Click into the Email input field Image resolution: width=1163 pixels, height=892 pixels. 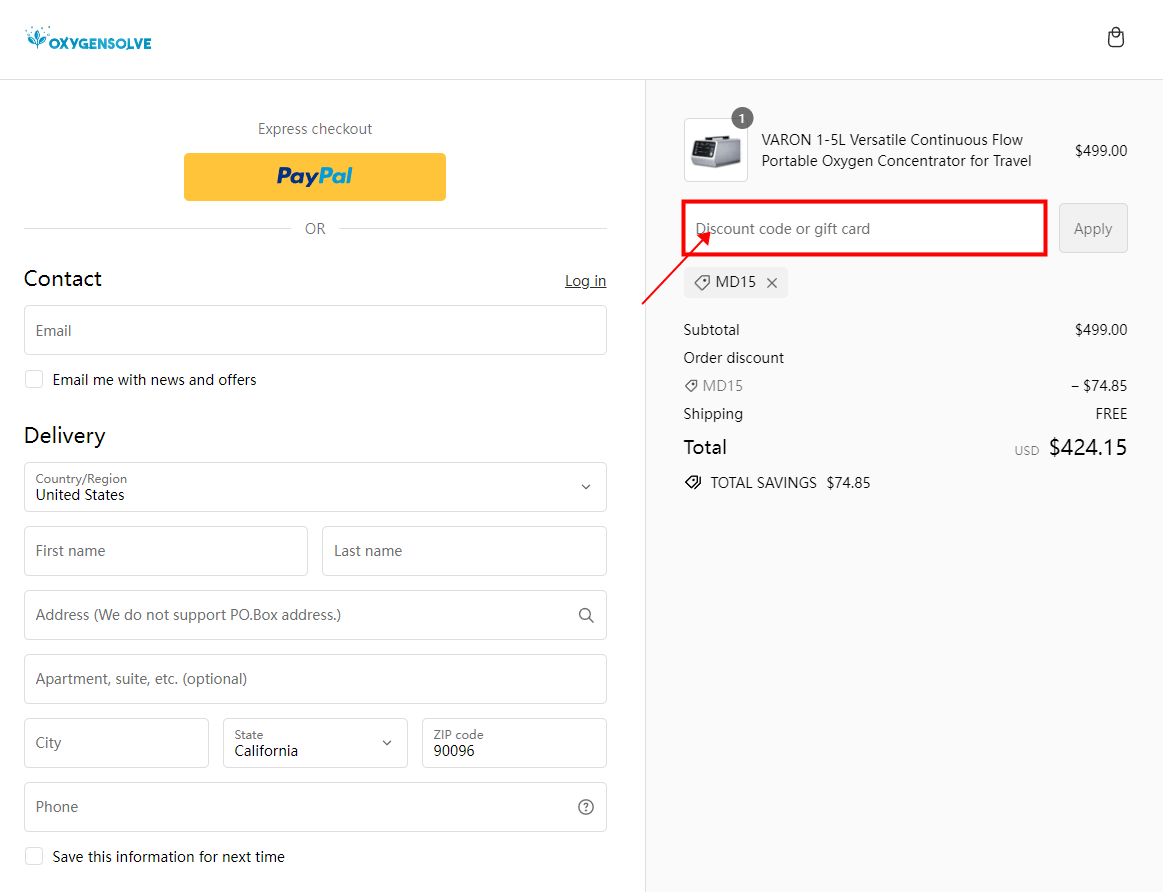click(315, 331)
